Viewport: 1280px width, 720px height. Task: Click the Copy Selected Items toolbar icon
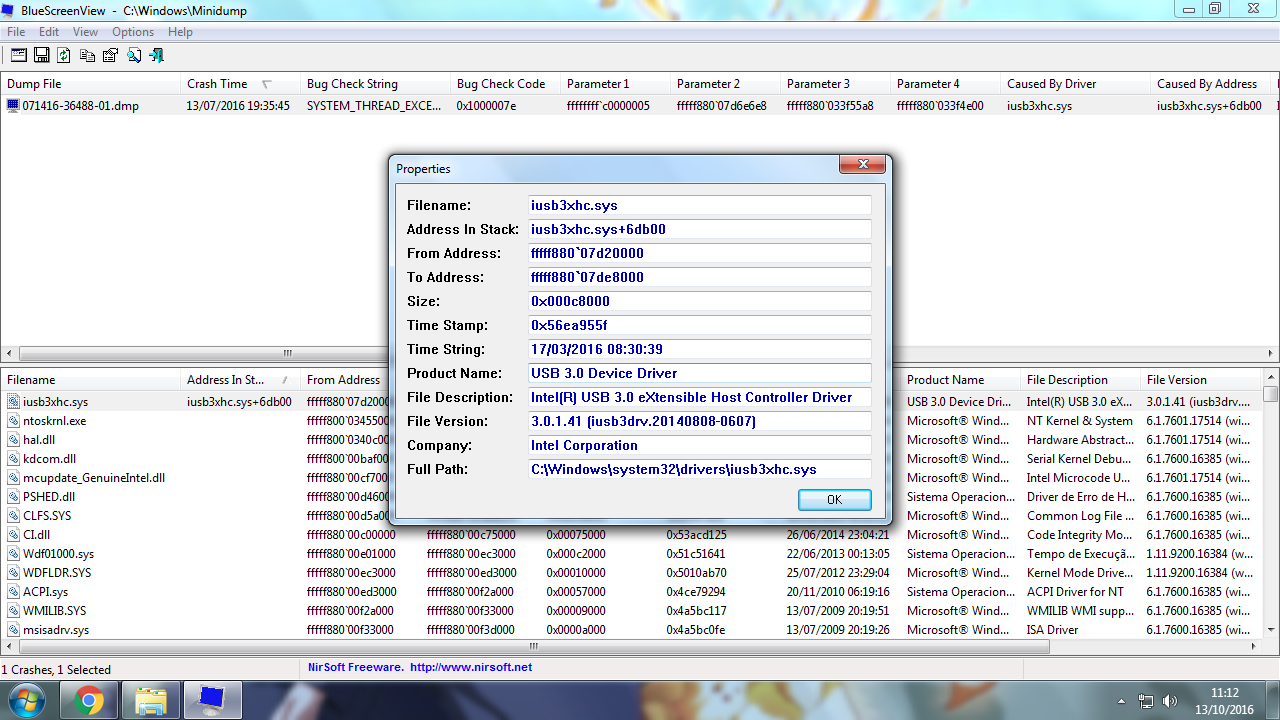point(88,55)
